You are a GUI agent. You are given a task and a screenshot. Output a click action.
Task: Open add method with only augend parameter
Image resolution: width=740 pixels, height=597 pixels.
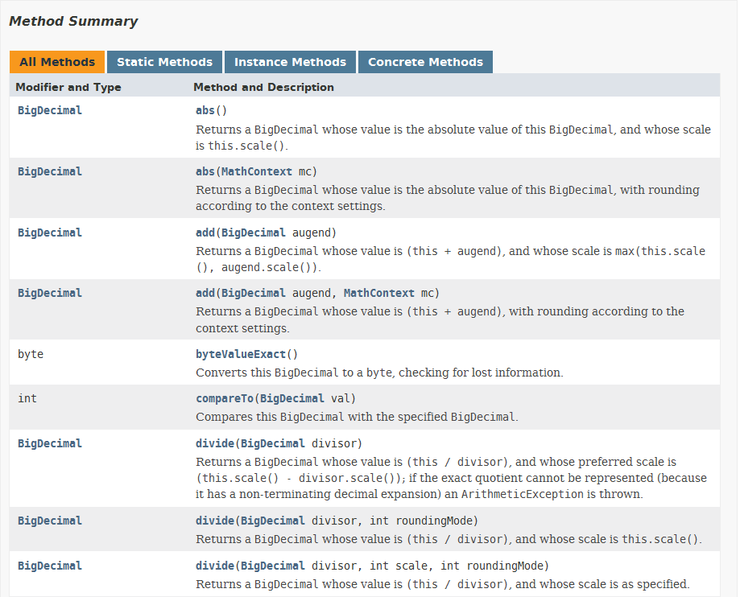coord(206,233)
